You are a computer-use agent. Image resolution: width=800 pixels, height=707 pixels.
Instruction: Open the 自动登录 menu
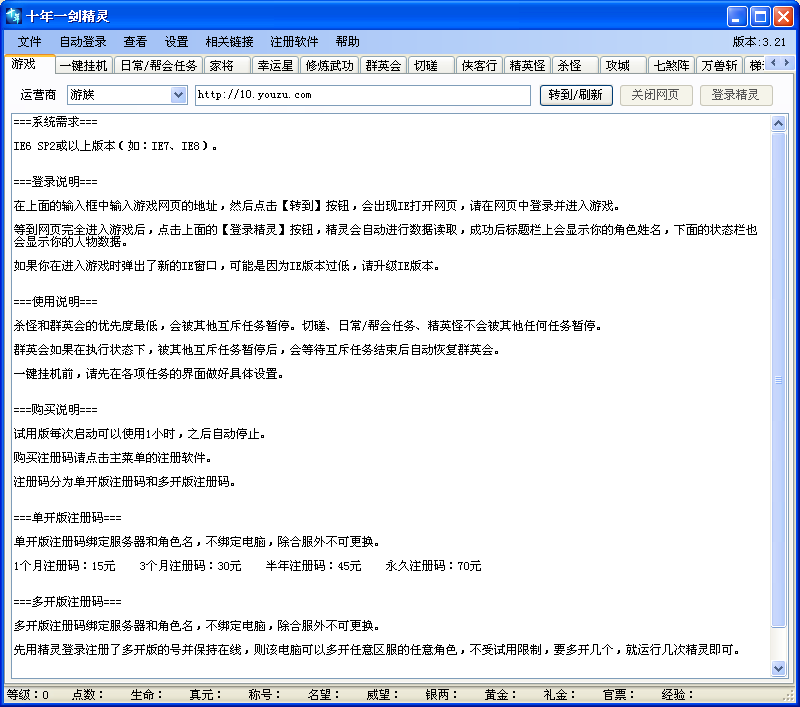tap(83, 42)
